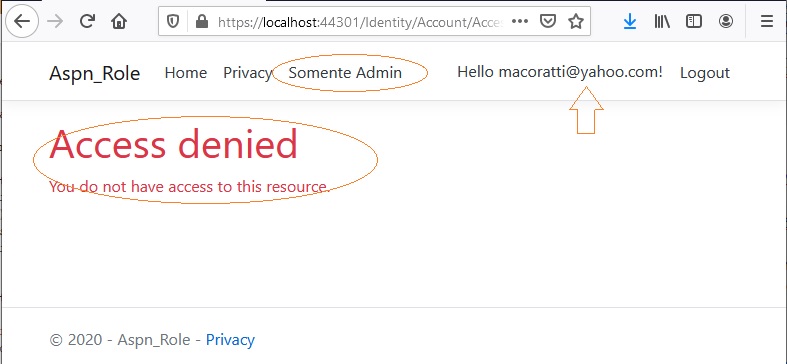Open the Home nav item
The width and height of the screenshot is (787, 364).
tap(186, 73)
